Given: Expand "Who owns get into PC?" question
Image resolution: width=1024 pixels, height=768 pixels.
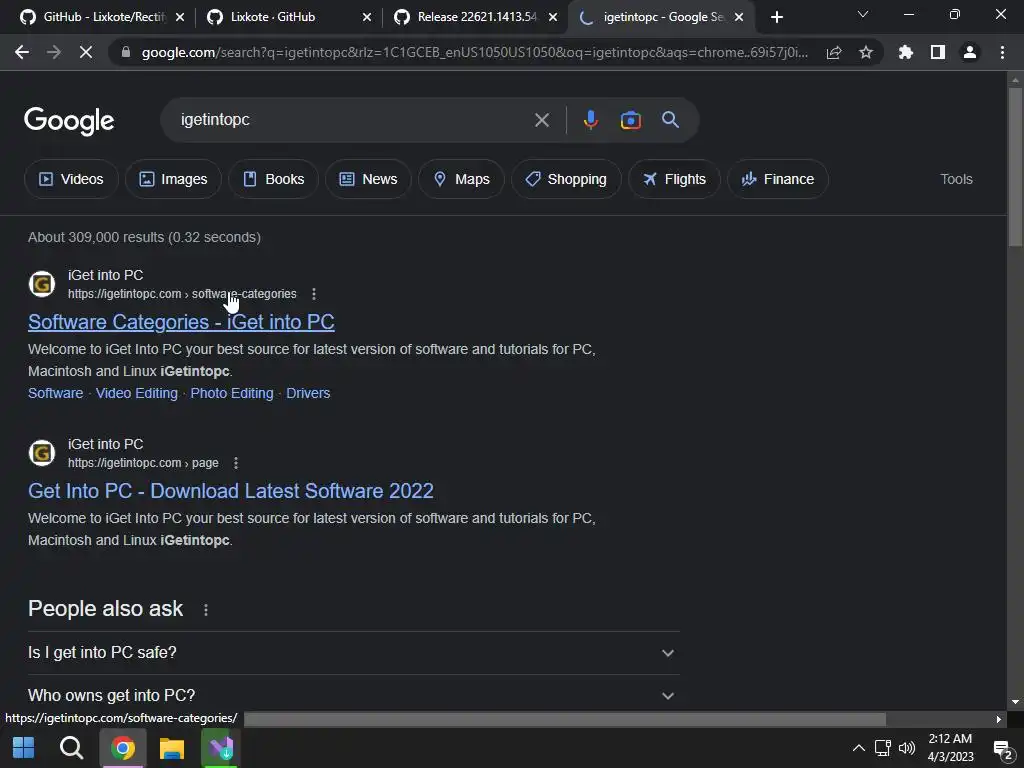Looking at the screenshot, I should click(x=353, y=696).
